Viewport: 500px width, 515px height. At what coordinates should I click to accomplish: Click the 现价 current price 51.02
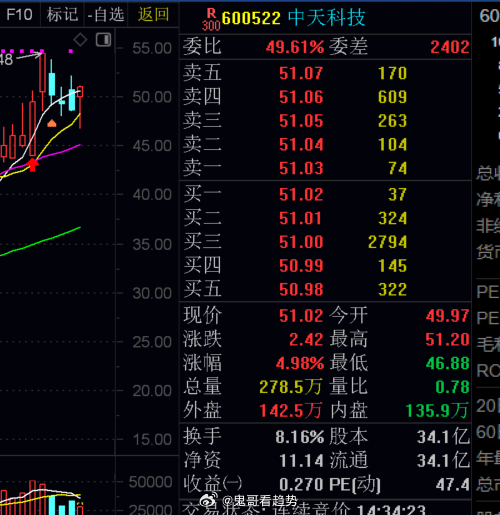tap(301, 316)
